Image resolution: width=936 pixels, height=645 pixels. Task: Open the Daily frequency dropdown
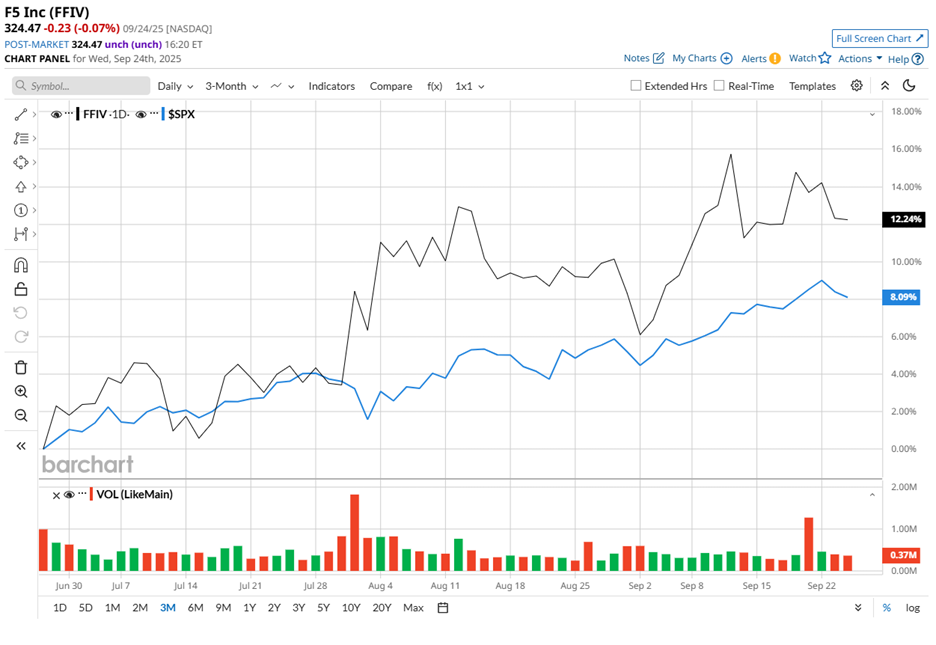coord(176,86)
